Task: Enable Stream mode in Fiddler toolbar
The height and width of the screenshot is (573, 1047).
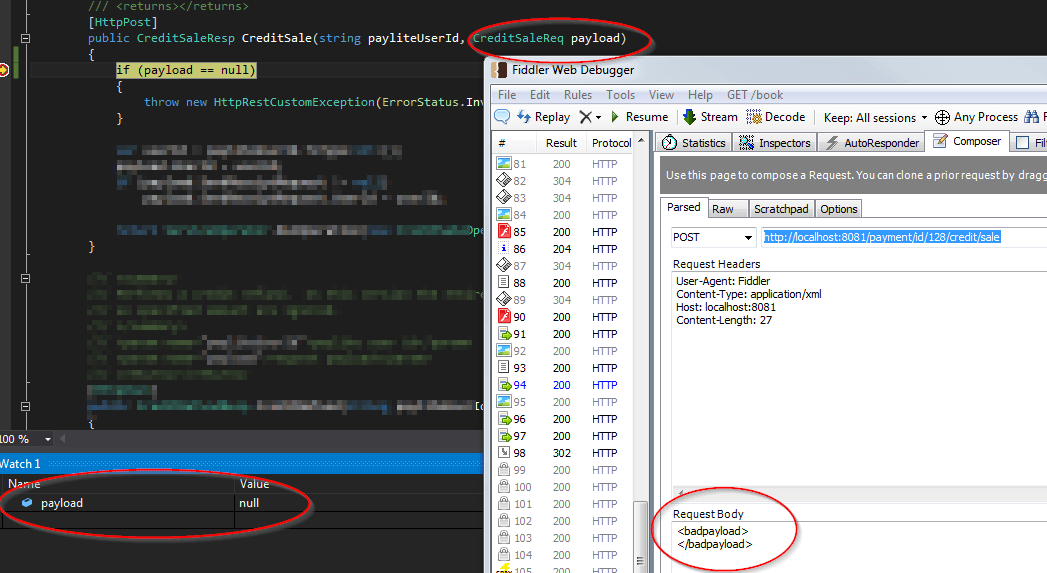Action: 710,117
